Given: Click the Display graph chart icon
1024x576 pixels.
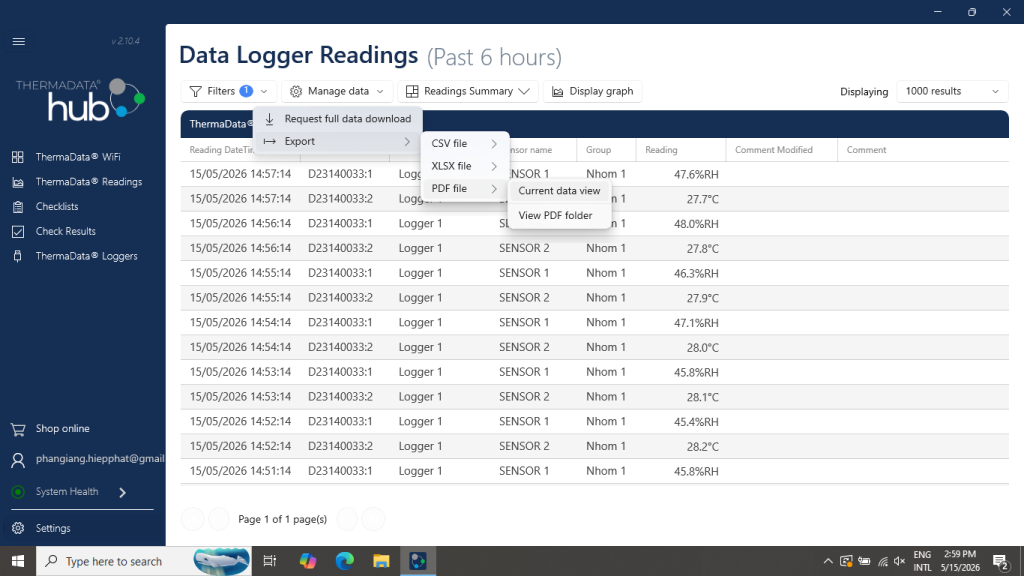Looking at the screenshot, I should click(557, 91).
